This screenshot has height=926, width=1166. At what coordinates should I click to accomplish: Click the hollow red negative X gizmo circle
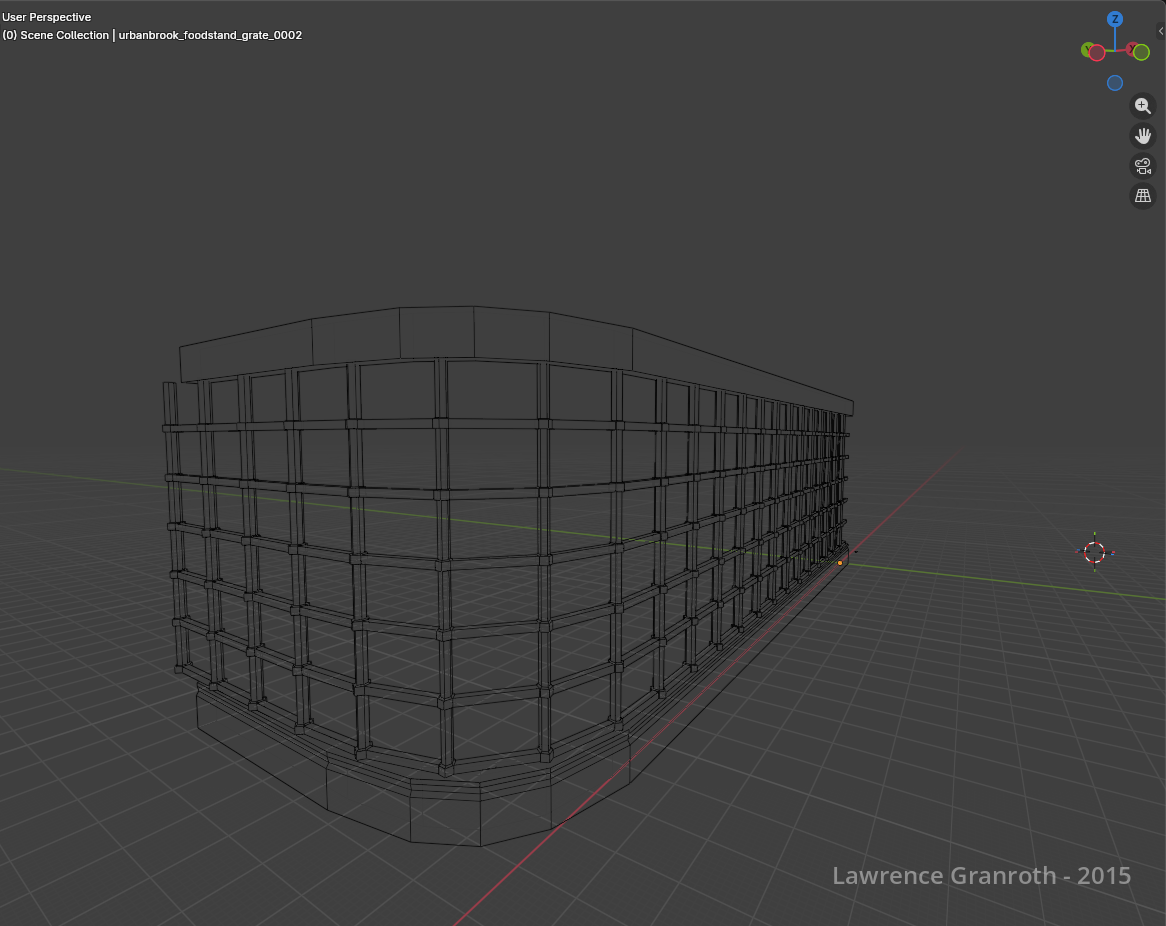pos(1097,53)
